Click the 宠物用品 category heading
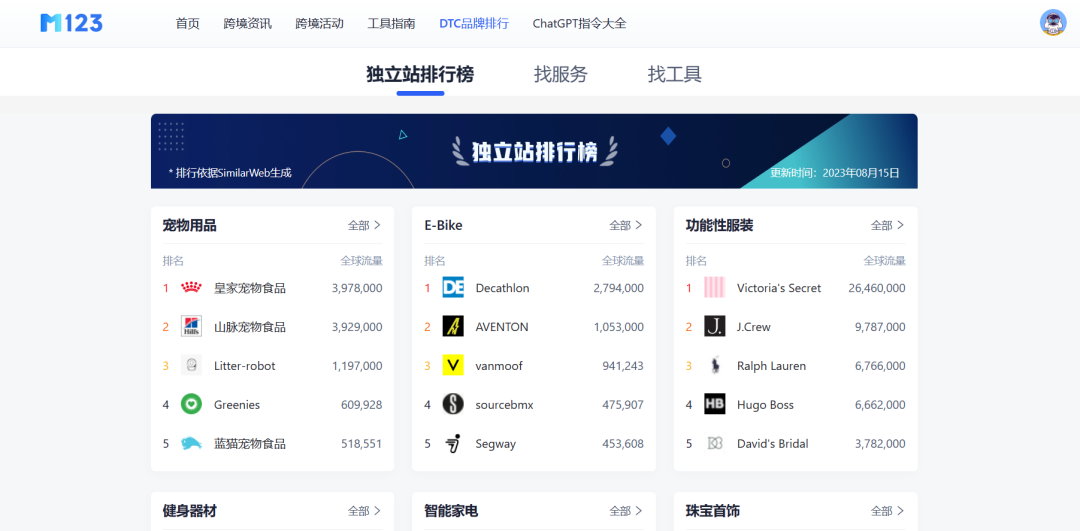This screenshot has height=531, width=1080. (189, 225)
